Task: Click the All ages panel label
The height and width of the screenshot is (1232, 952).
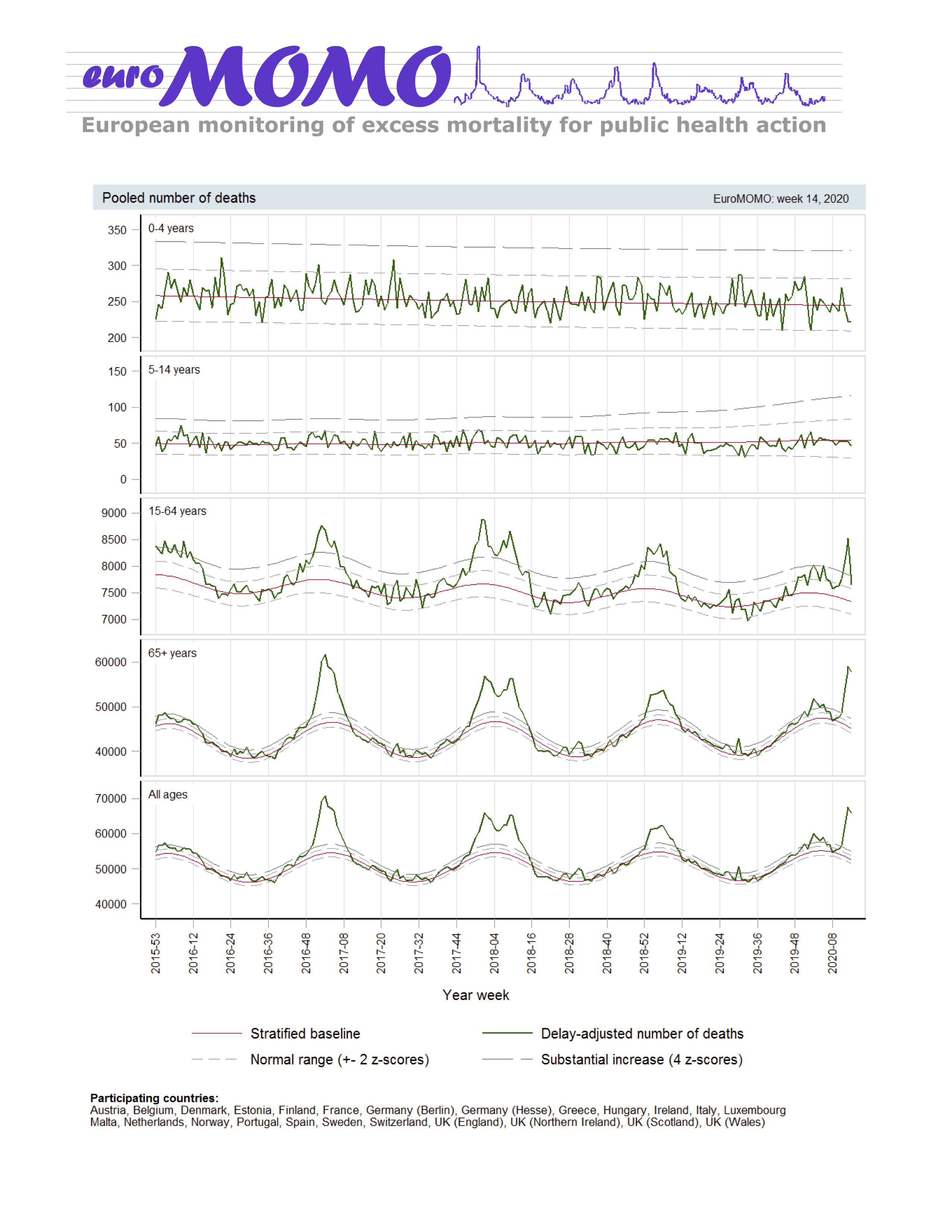Action: click(168, 795)
